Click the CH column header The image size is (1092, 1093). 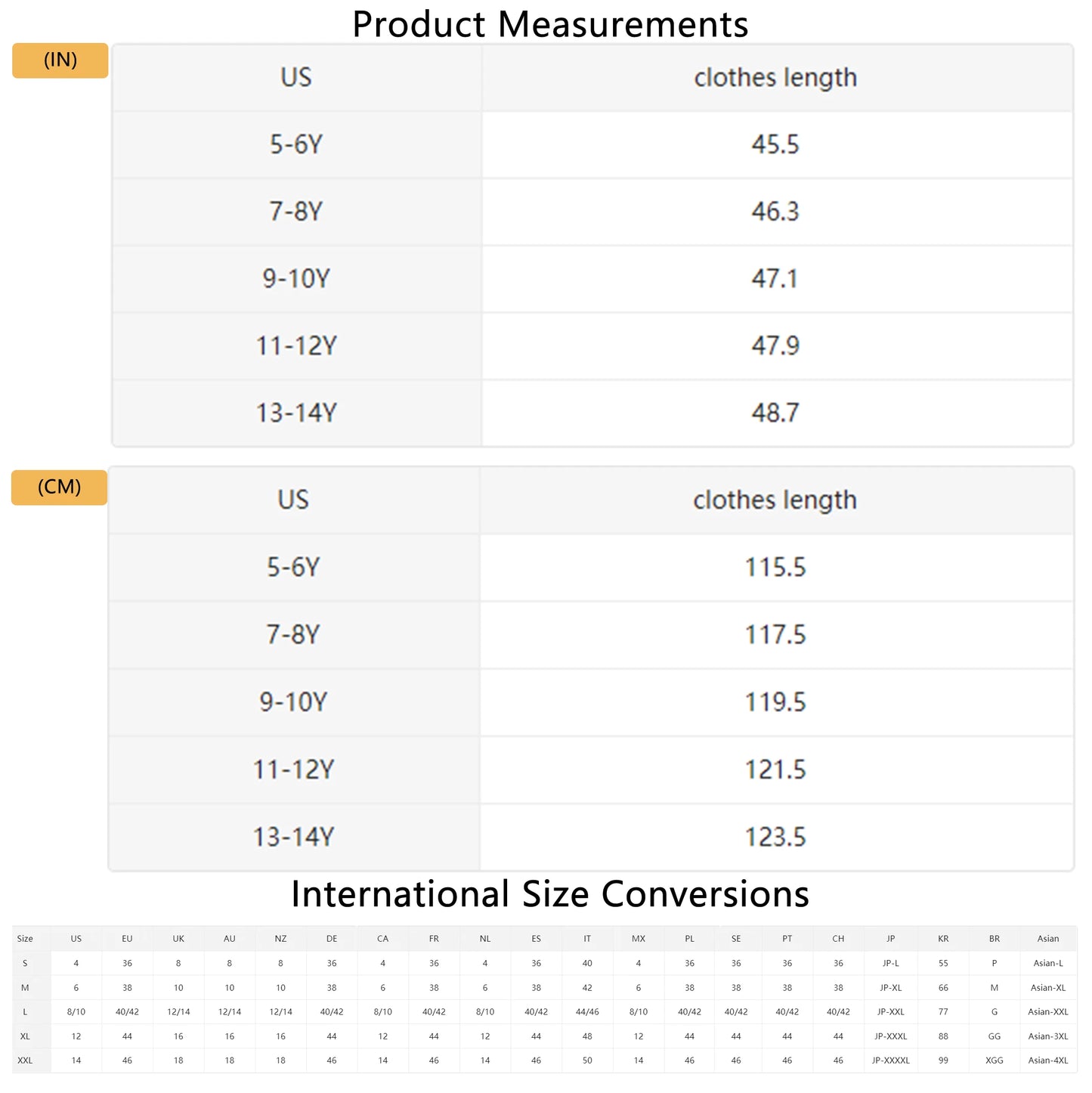838,939
